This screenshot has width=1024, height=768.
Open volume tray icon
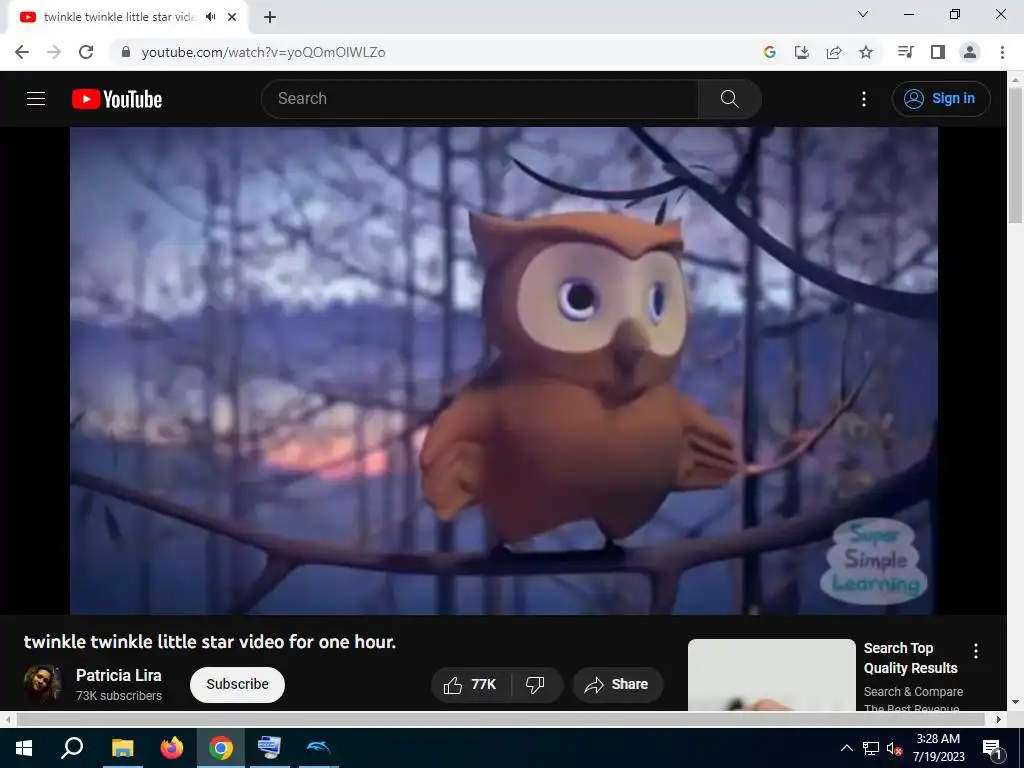click(x=894, y=748)
